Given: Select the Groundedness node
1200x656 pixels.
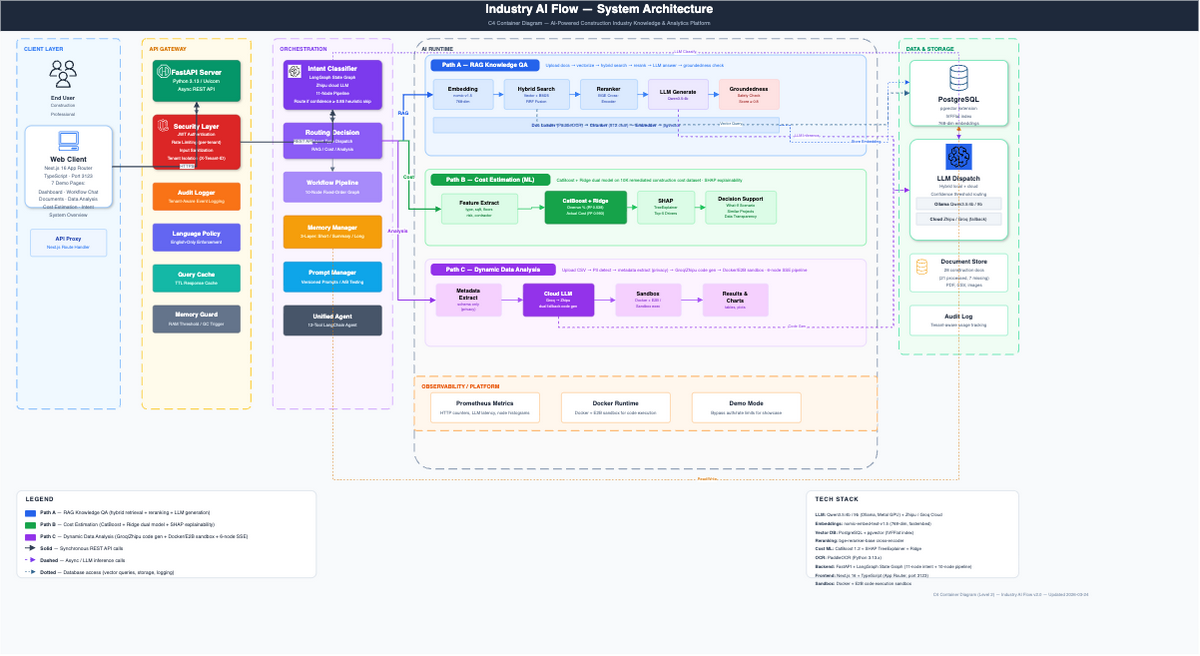Looking at the screenshot, I should (748, 94).
